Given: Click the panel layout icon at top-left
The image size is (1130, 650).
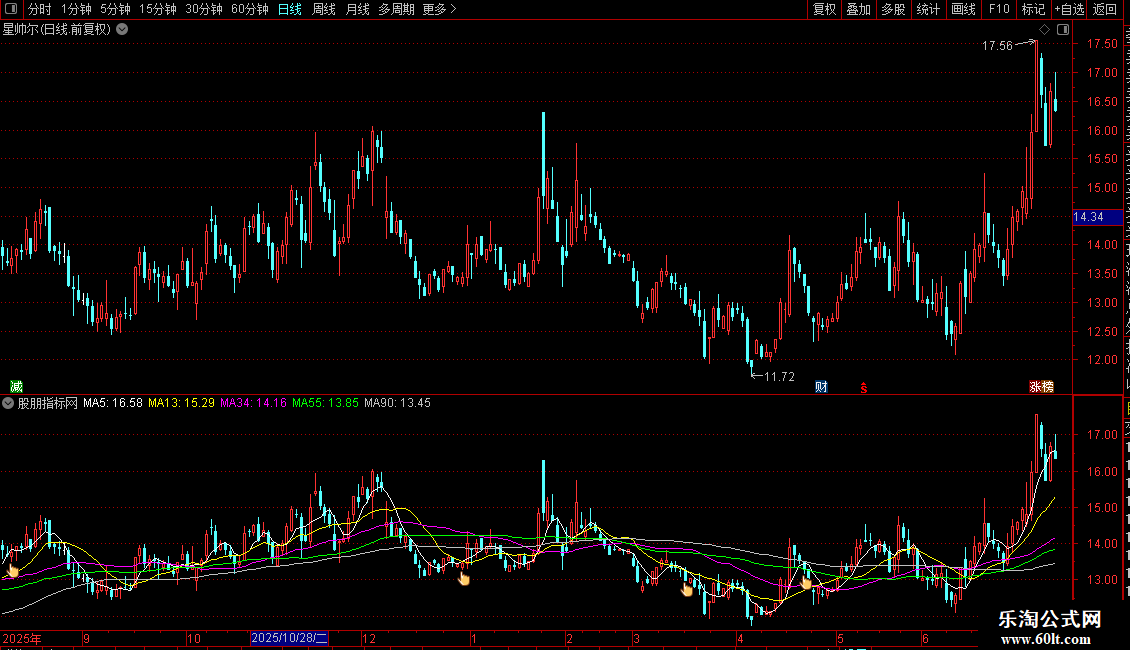Looking at the screenshot, I should [x=11, y=9].
